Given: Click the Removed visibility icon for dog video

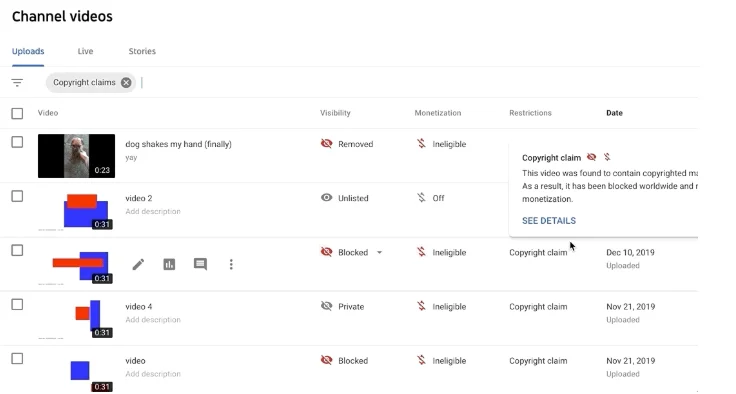Looking at the screenshot, I should point(326,144).
